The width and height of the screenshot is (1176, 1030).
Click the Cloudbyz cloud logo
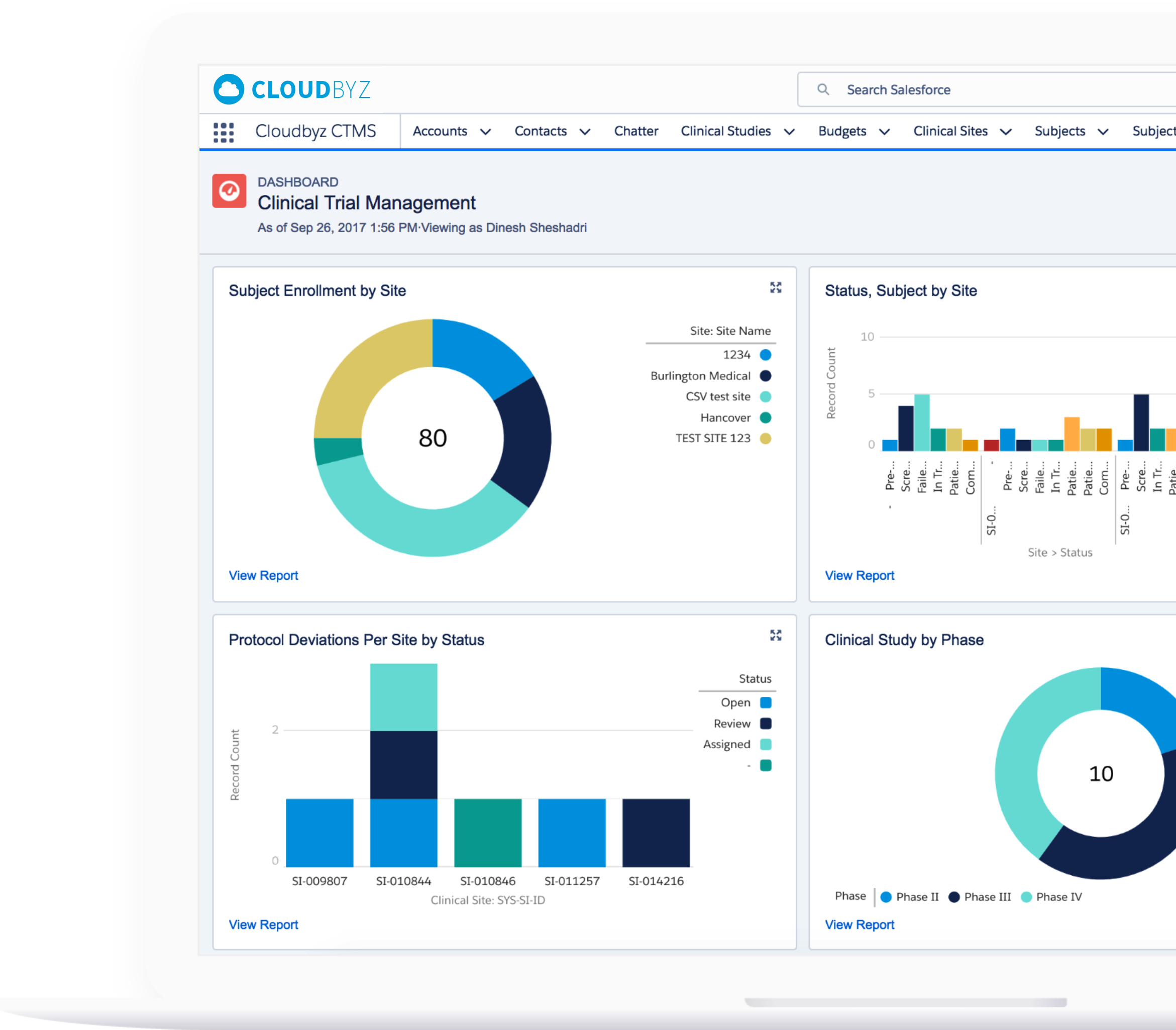click(229, 89)
